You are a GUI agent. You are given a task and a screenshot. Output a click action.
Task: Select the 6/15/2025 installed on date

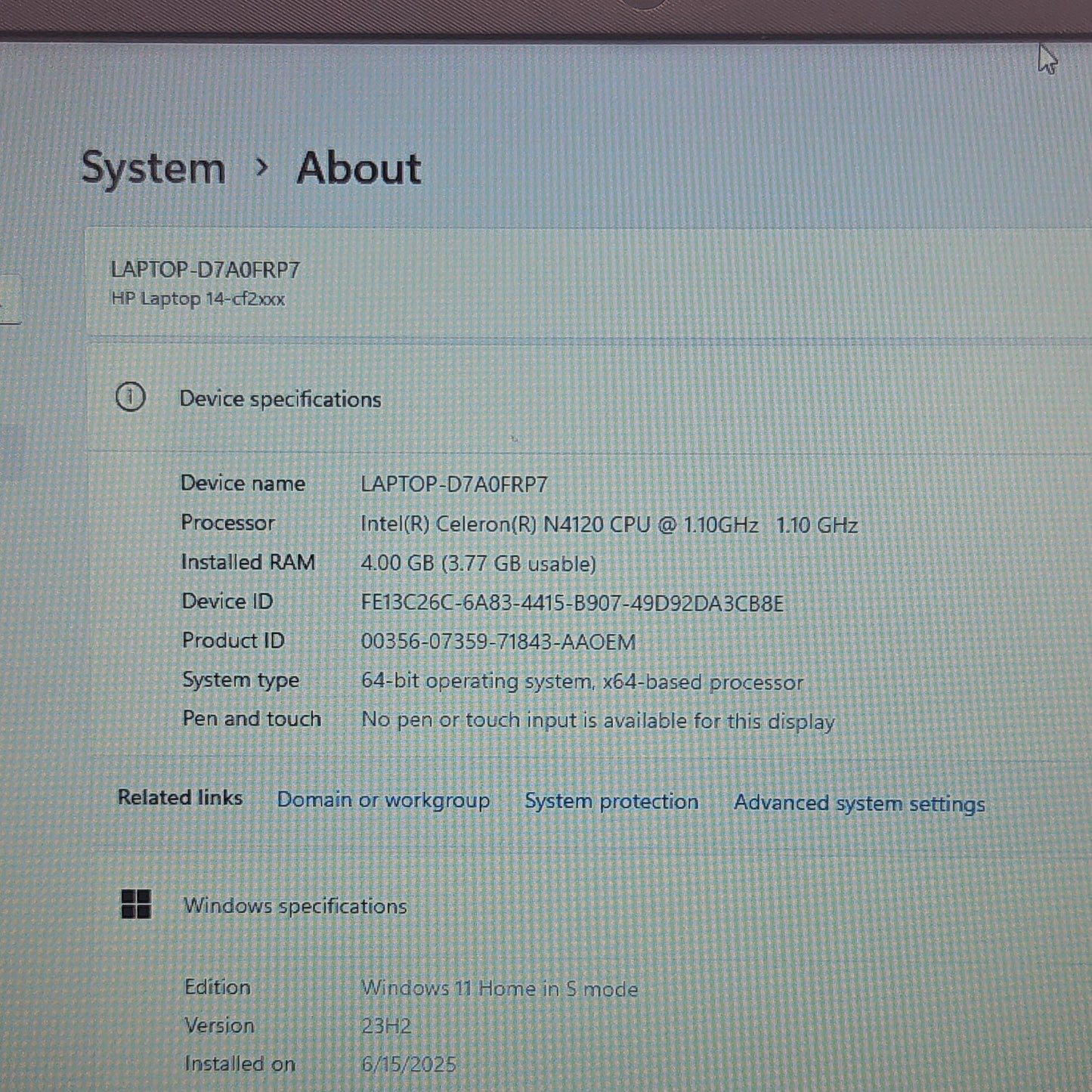(x=409, y=1065)
